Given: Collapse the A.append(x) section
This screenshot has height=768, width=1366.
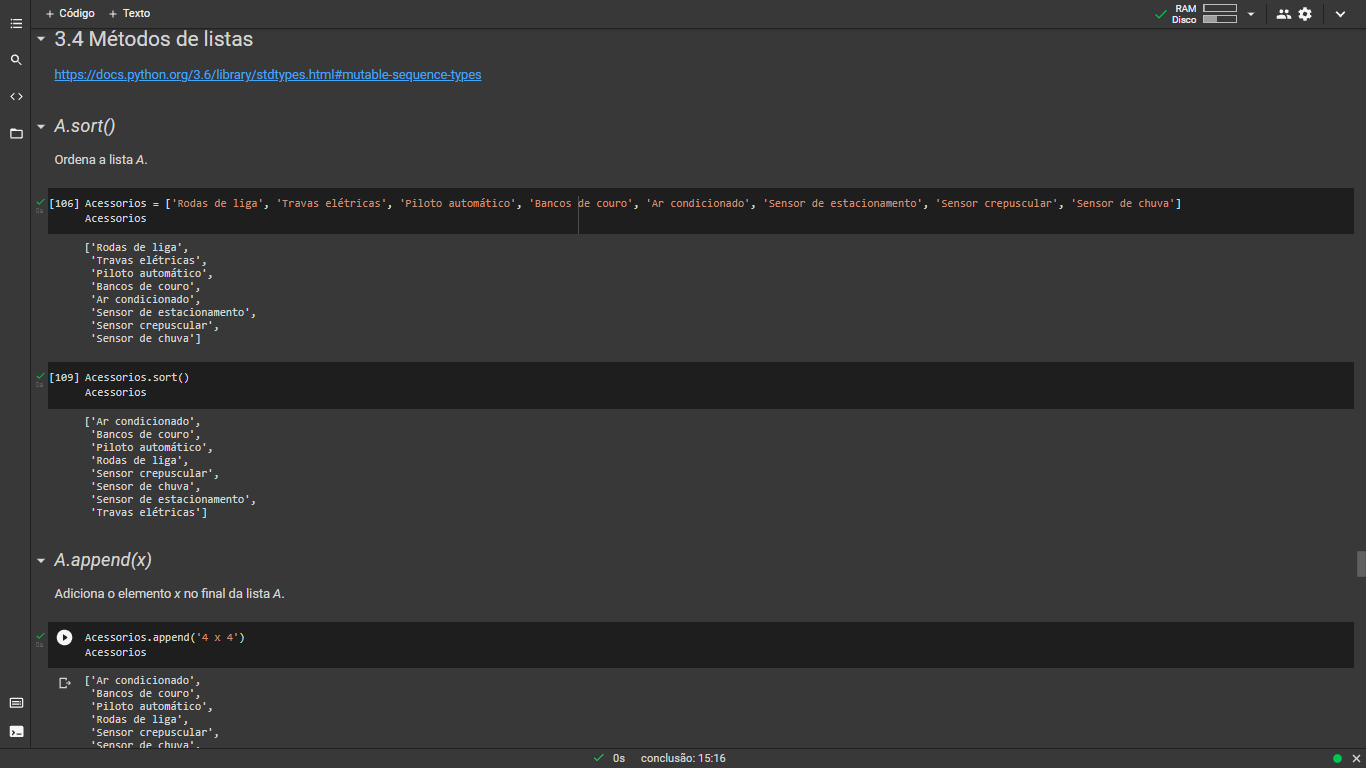Looking at the screenshot, I should pos(41,561).
